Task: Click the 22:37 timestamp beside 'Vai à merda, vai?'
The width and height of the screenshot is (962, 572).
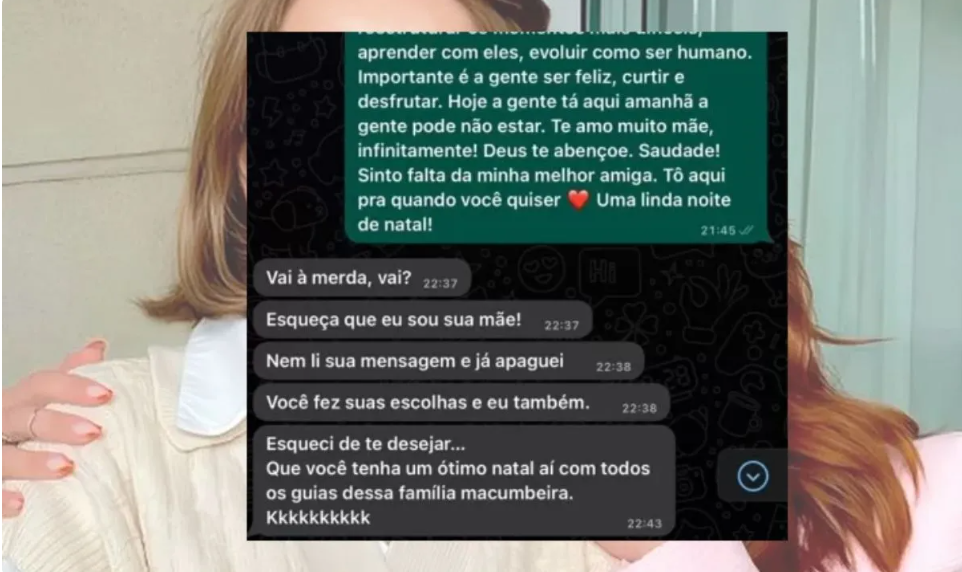Action: 440,284
